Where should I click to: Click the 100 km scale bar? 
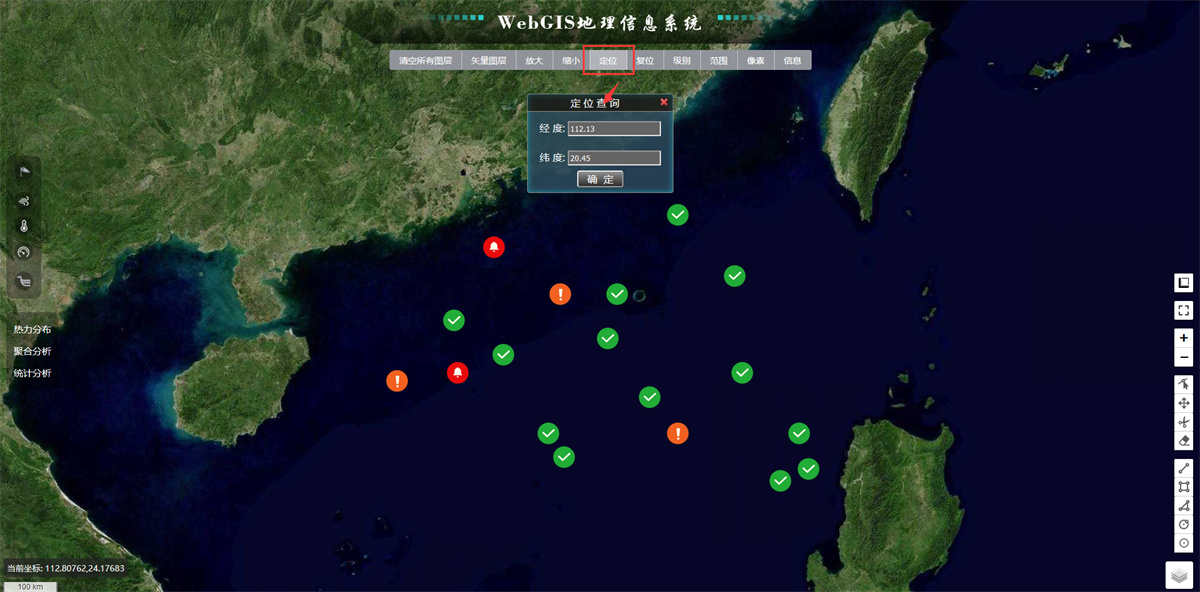[x=29, y=586]
